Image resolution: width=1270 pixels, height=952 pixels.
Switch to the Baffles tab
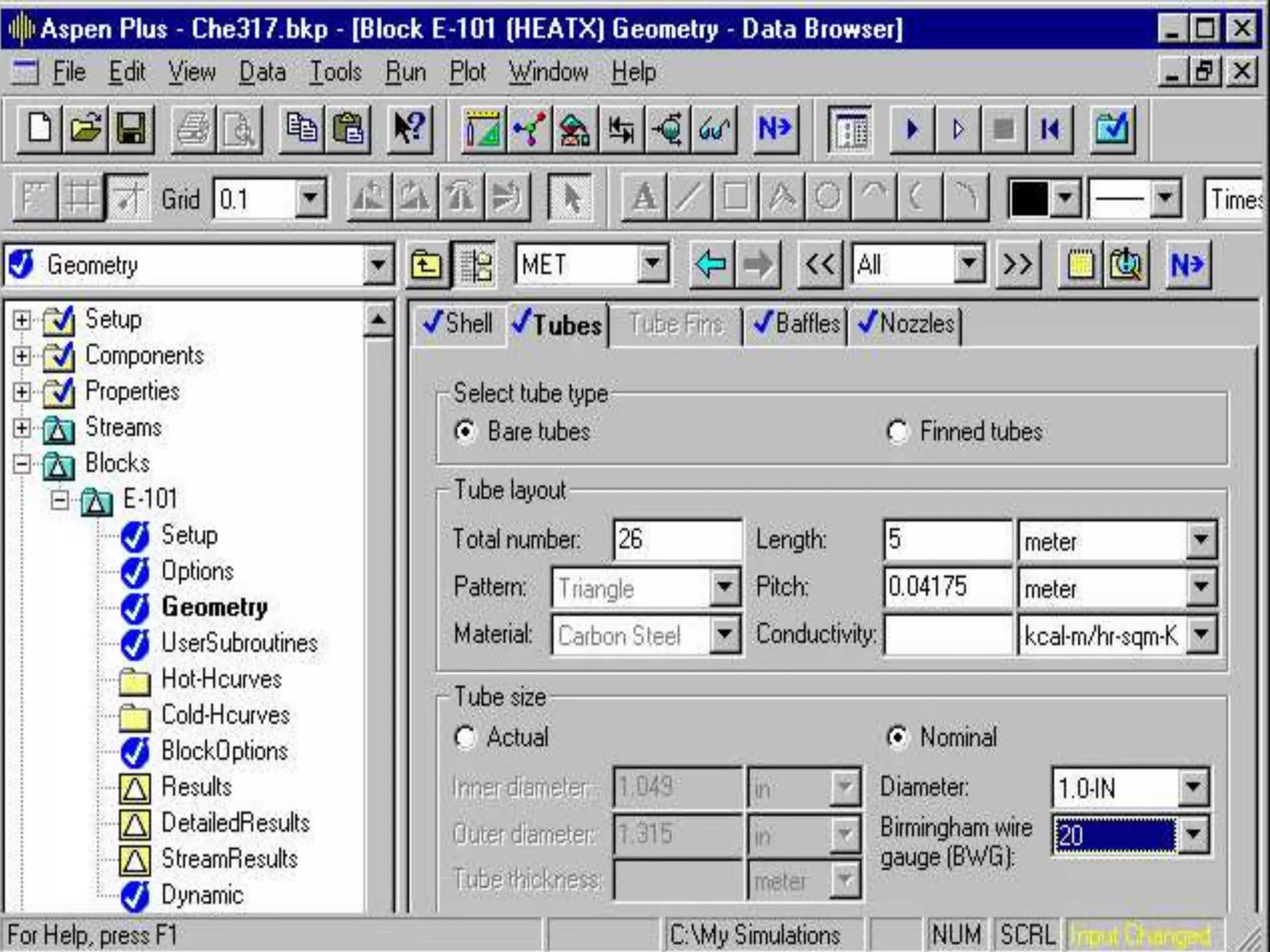797,324
